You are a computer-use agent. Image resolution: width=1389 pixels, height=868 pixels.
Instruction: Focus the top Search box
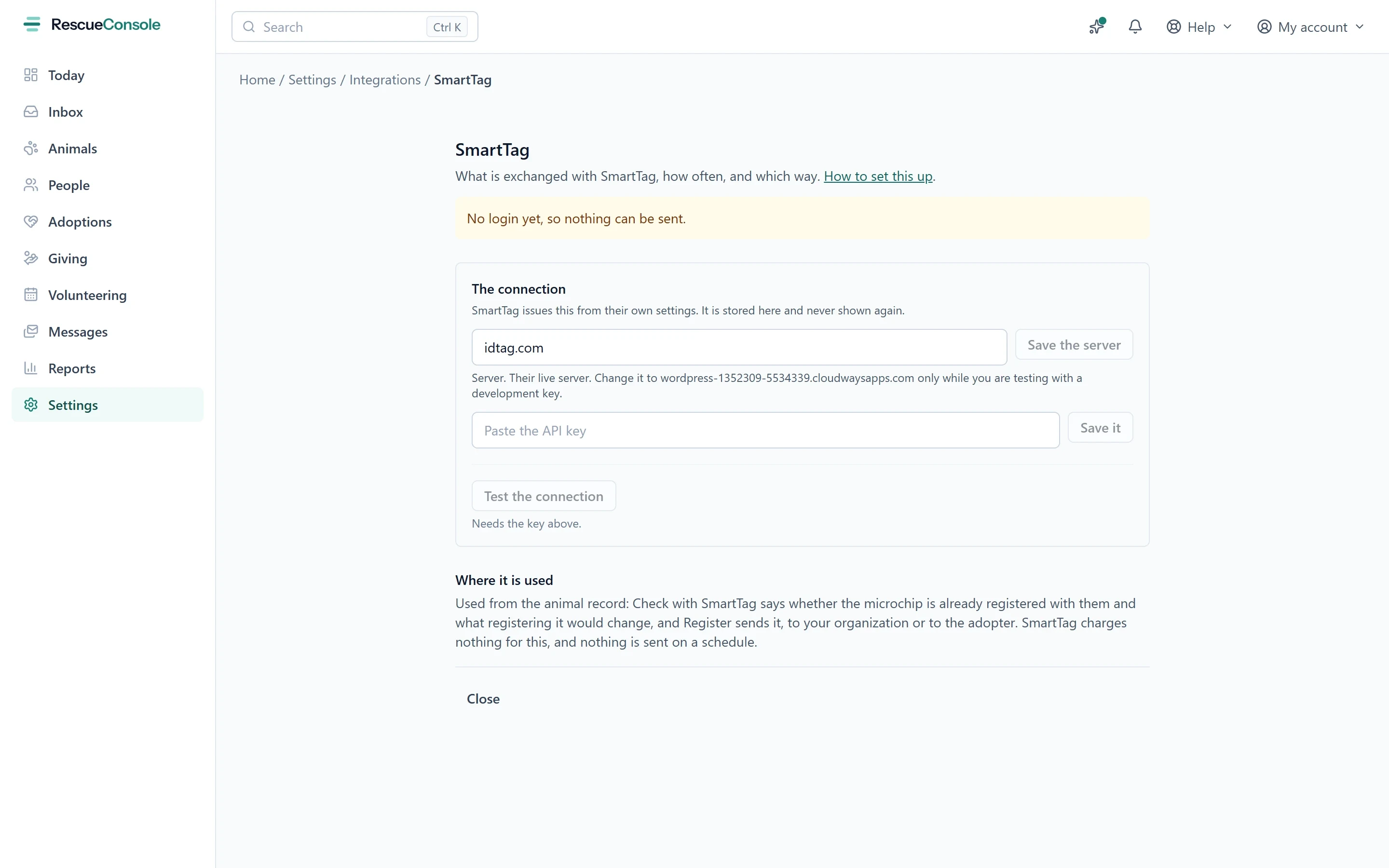(354, 27)
